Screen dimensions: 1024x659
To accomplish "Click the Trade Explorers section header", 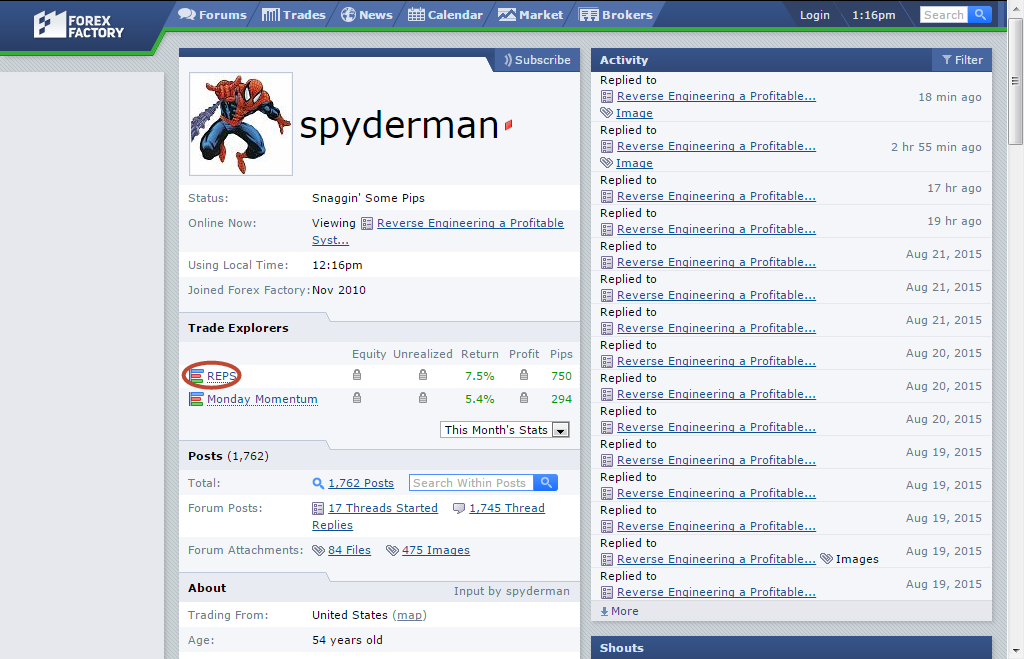I will pos(238,329).
